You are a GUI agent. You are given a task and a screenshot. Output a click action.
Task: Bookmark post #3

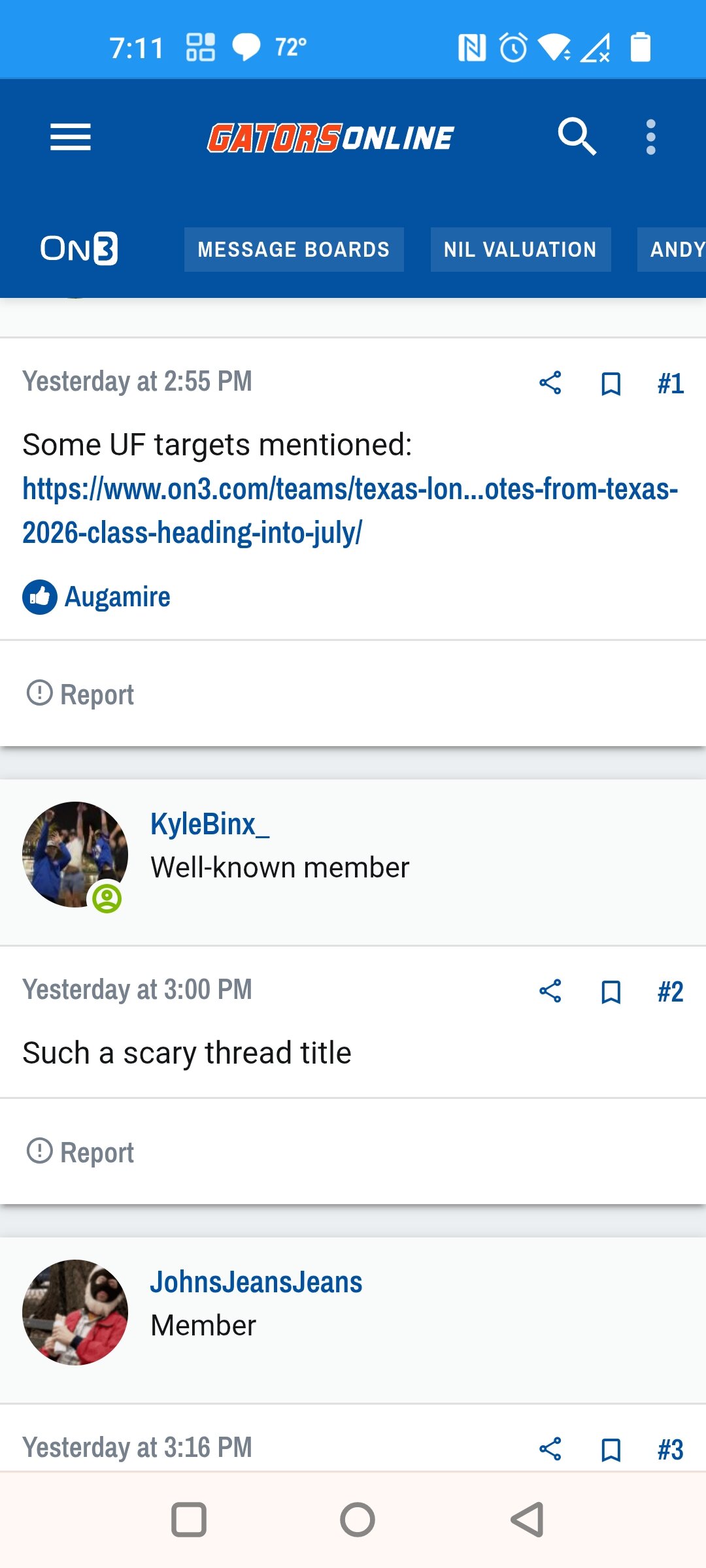tap(611, 1450)
